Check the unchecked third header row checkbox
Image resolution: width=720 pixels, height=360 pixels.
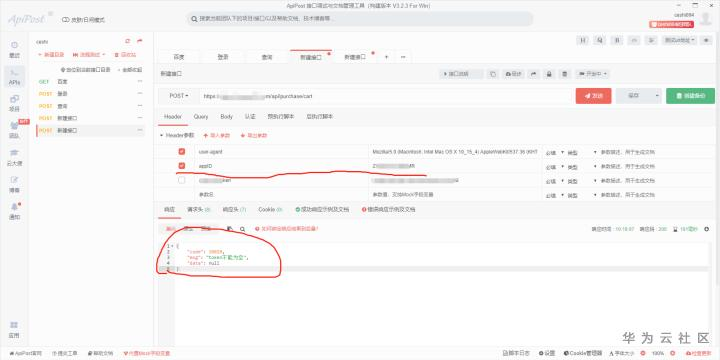[x=182, y=180]
